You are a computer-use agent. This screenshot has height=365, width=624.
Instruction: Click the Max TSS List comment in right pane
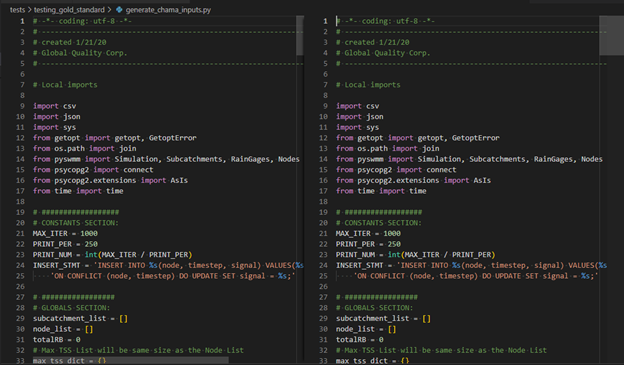point(441,350)
